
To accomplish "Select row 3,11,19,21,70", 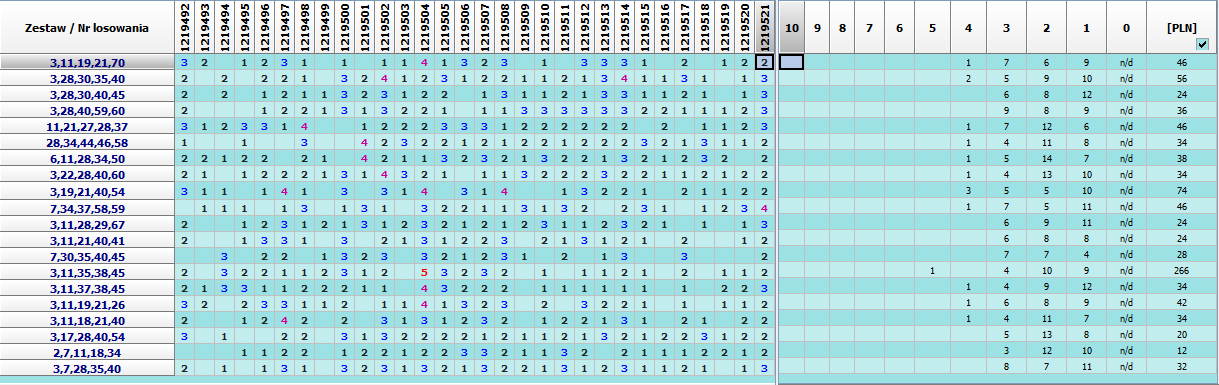I will (x=87, y=63).
